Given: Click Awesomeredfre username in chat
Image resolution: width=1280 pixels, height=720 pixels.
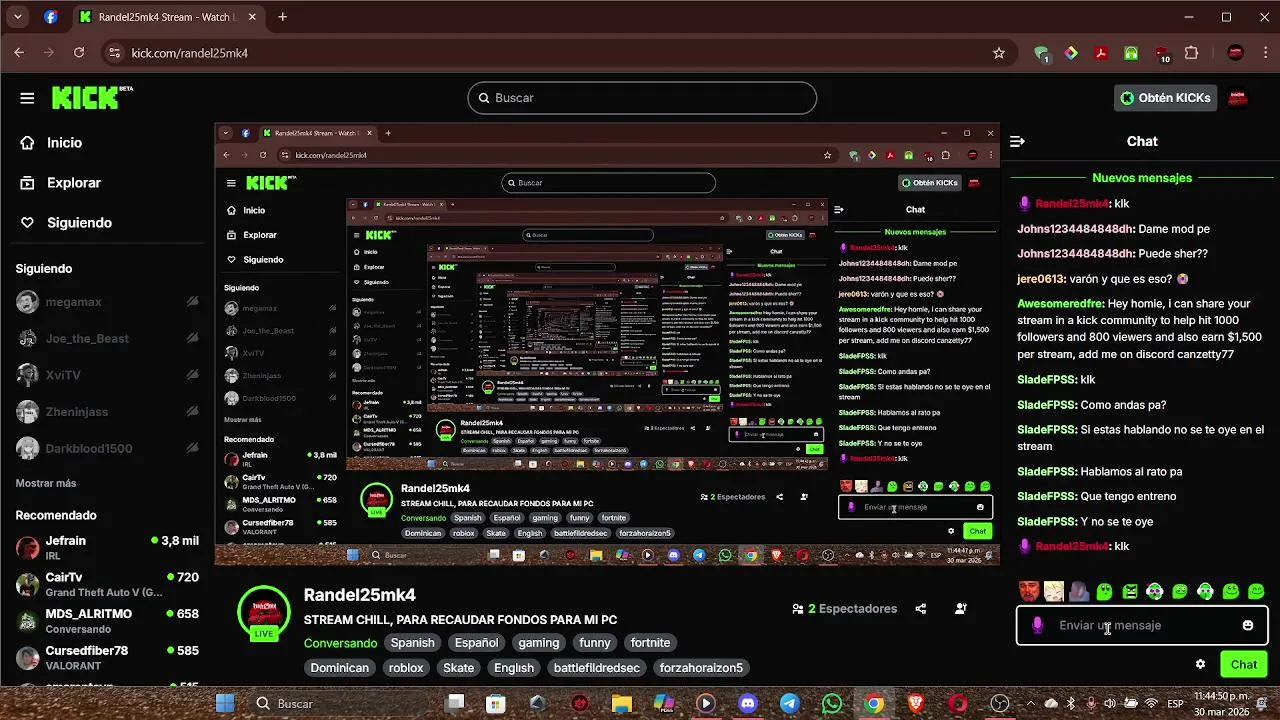Looking at the screenshot, I should tap(1061, 304).
